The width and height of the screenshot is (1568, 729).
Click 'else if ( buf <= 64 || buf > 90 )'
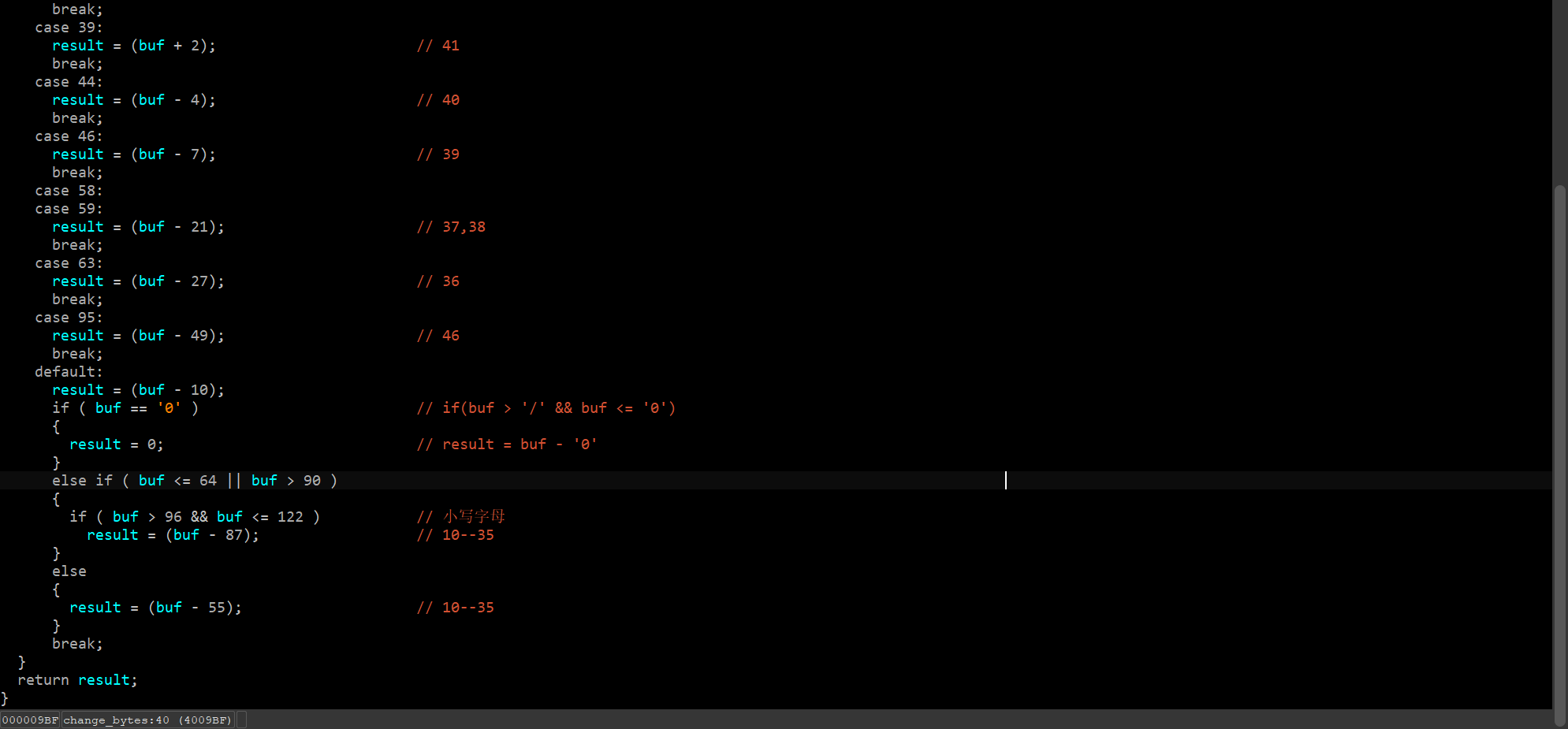195,481
